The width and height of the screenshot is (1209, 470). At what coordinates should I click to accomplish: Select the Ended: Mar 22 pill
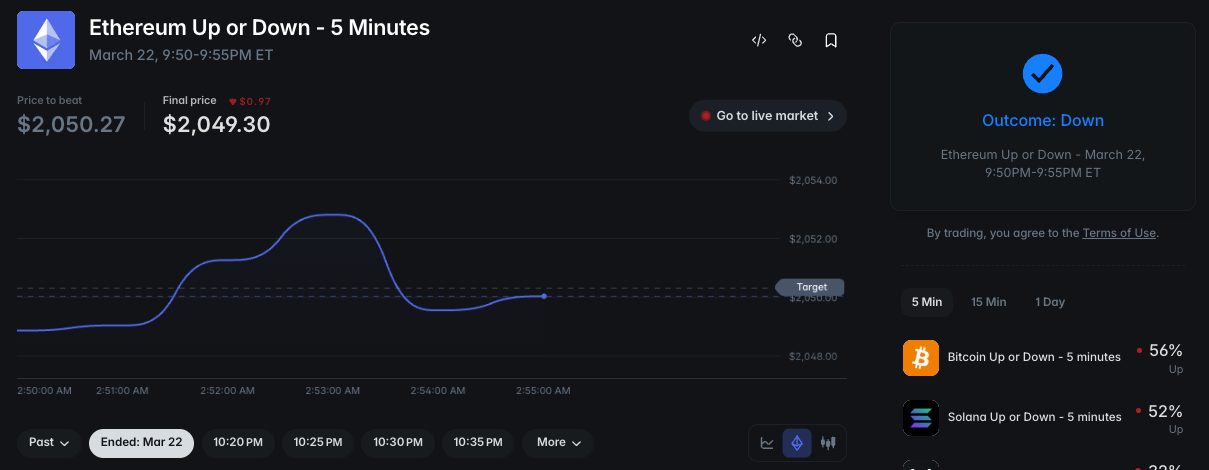pos(141,442)
